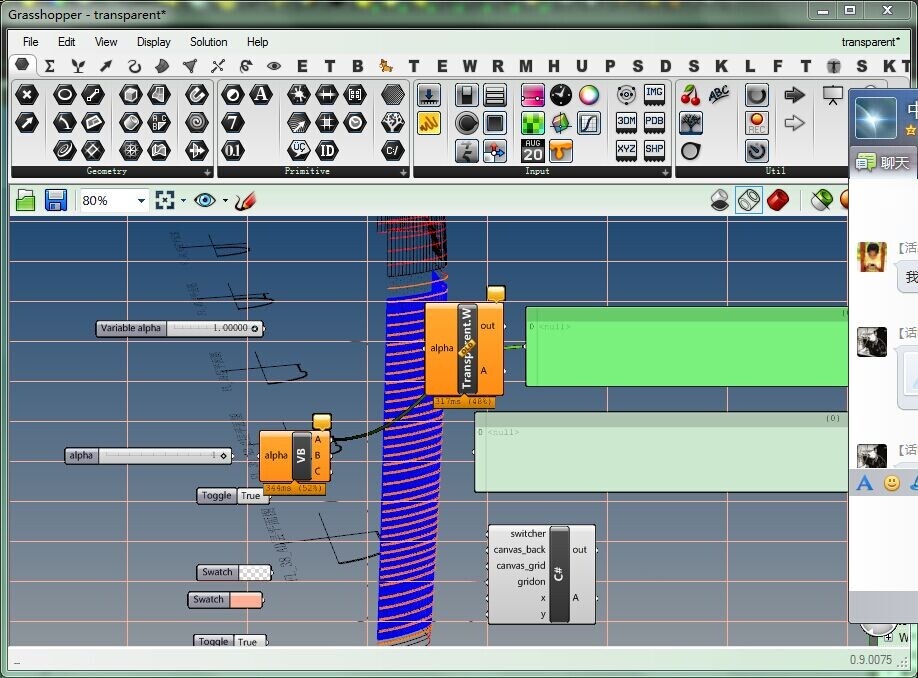The height and width of the screenshot is (678, 918).
Task: Expand the Input panel with its corner arrow
Action: 665,172
